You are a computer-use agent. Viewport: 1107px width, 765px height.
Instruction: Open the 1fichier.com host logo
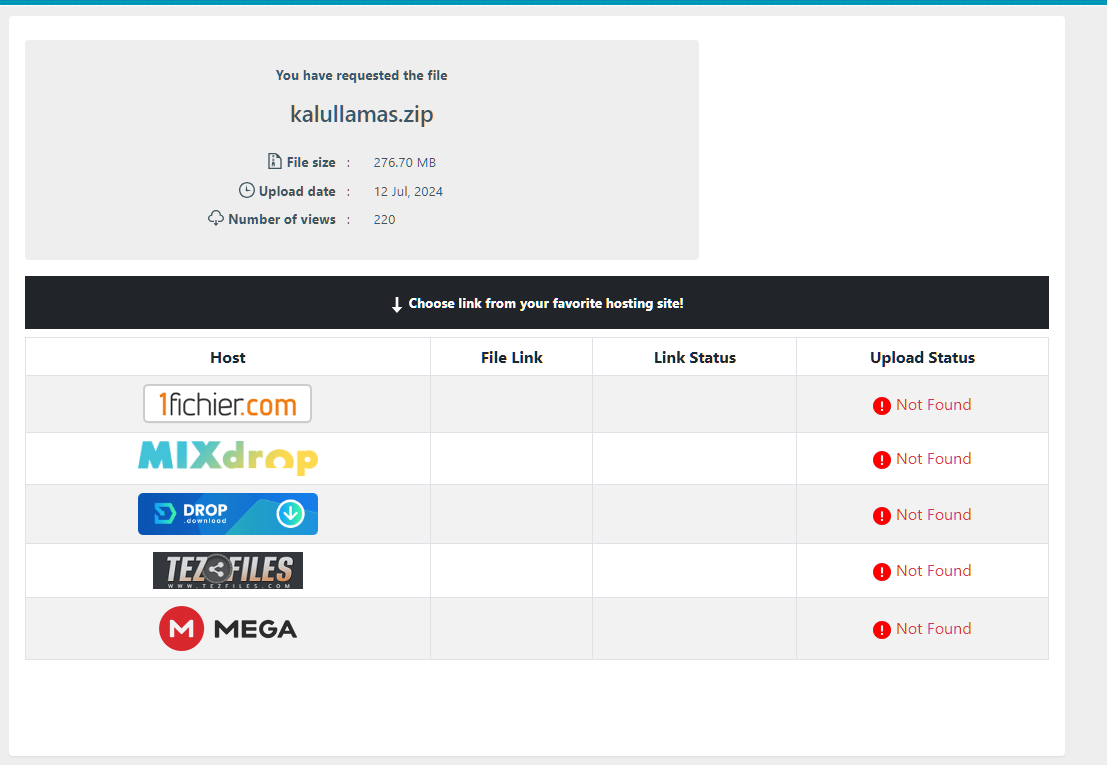pos(227,404)
